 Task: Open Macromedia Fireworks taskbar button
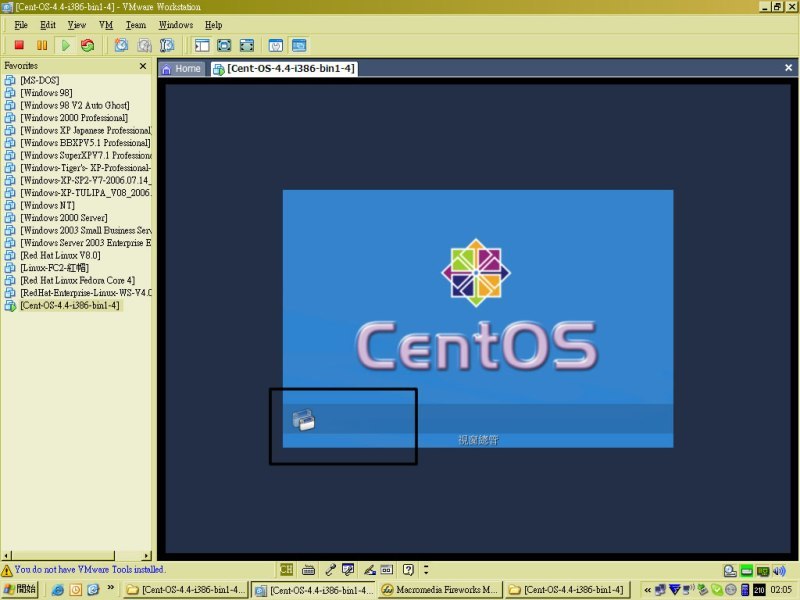point(440,590)
